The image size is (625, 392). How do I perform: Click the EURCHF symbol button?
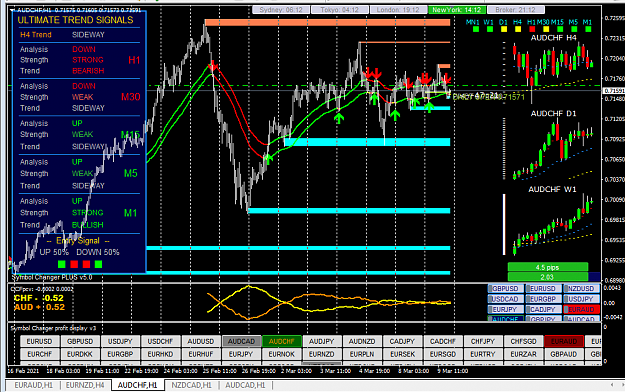click(x=39, y=354)
